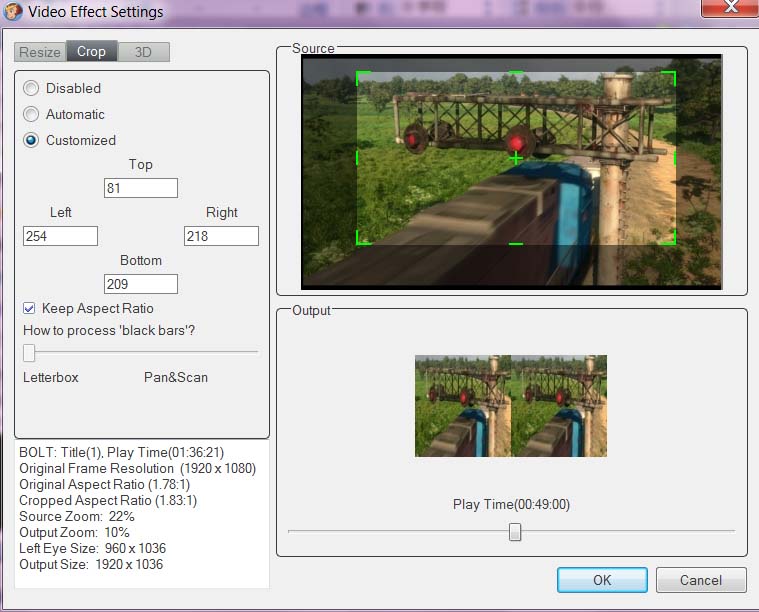Click the Left crop value field

point(61,236)
